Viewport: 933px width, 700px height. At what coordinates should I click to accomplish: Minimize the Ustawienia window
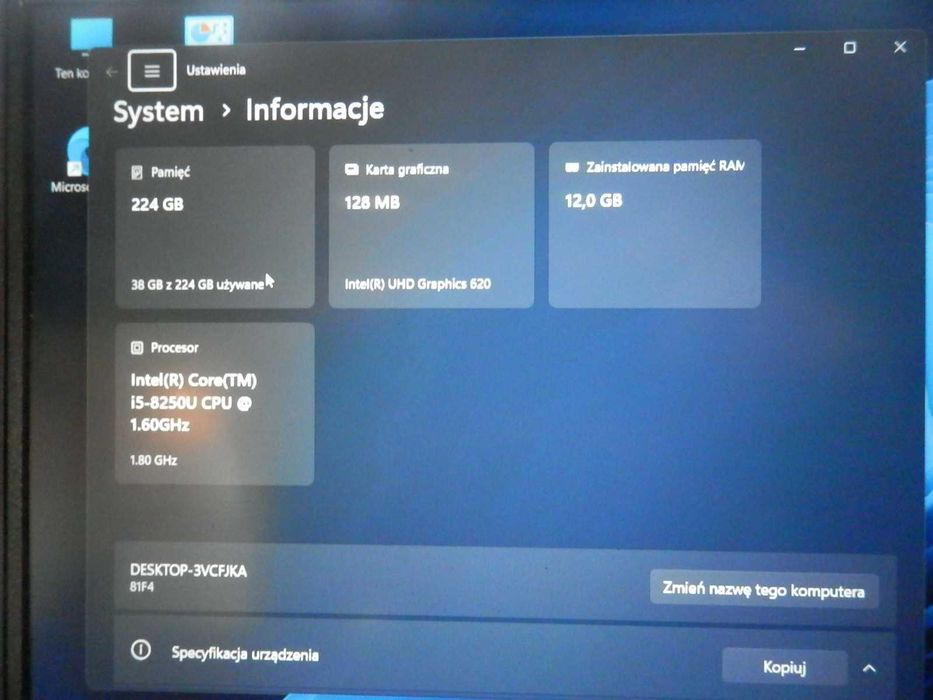[800, 48]
